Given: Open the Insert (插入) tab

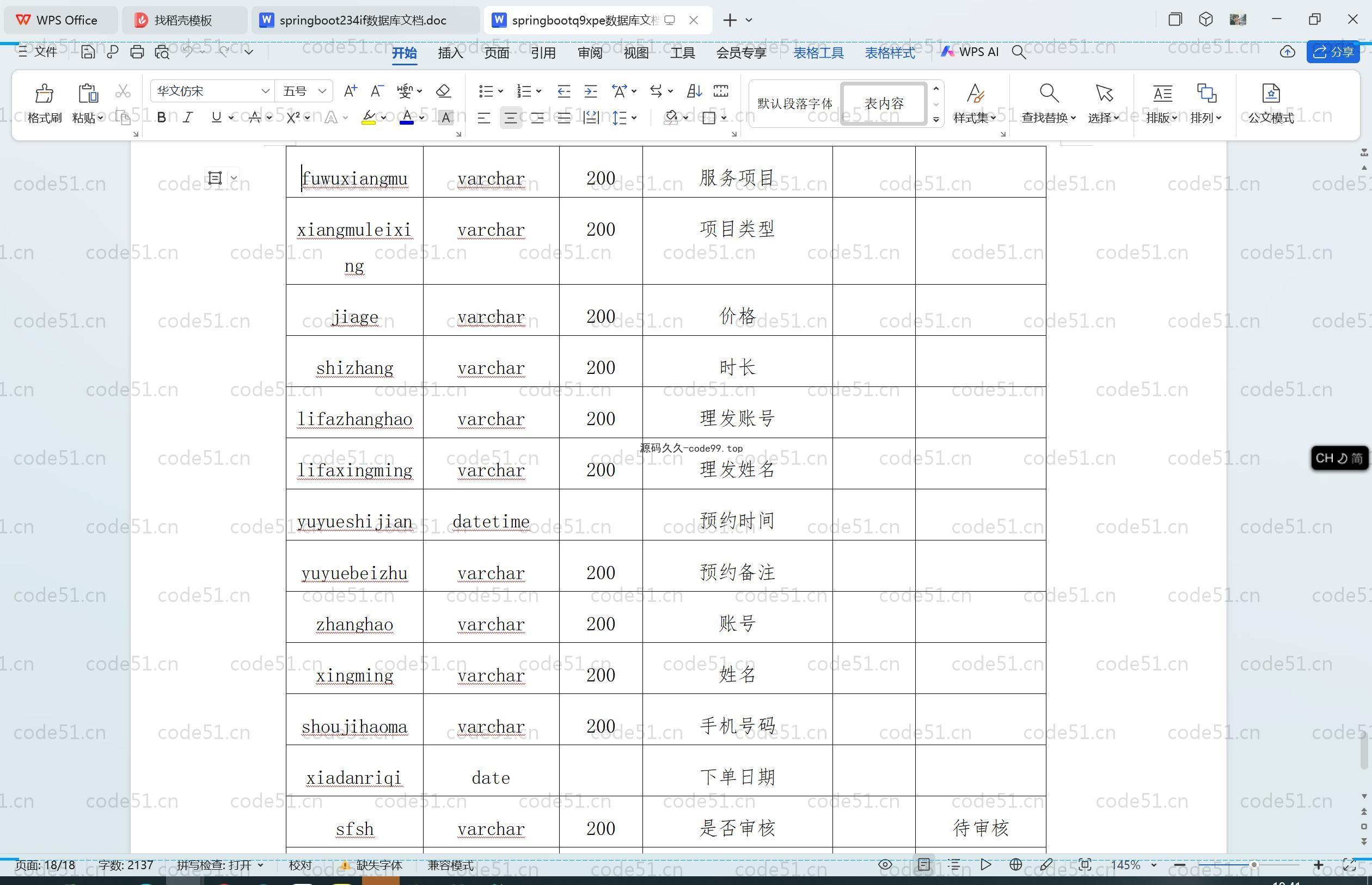Looking at the screenshot, I should 450,53.
